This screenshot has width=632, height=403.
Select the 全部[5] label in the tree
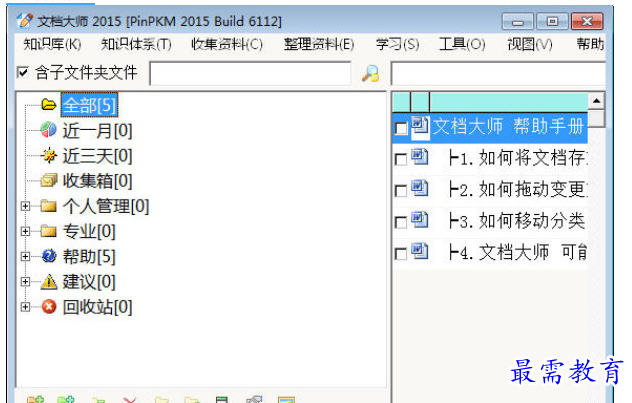pyautogui.click(x=89, y=105)
